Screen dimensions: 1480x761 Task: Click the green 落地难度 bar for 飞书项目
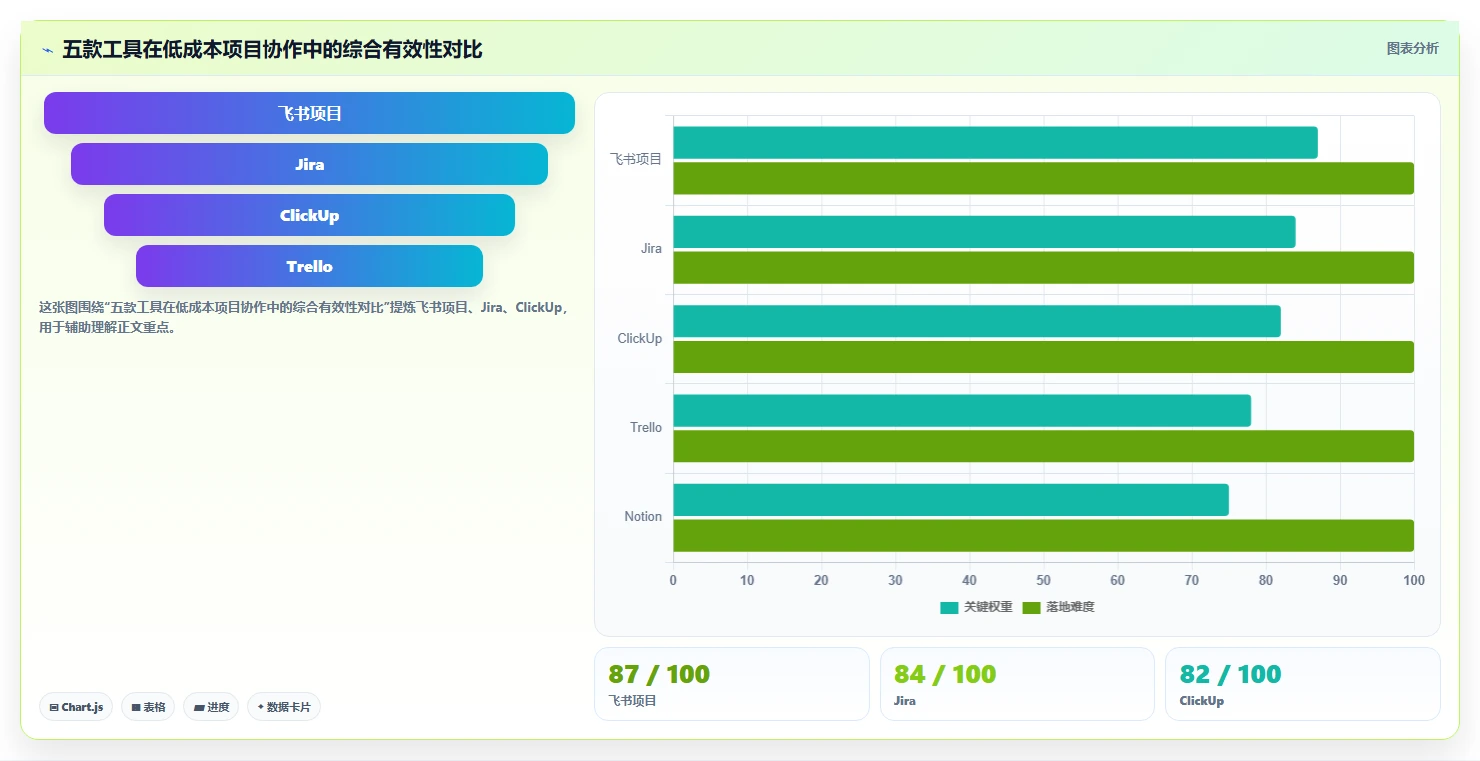click(x=1043, y=178)
